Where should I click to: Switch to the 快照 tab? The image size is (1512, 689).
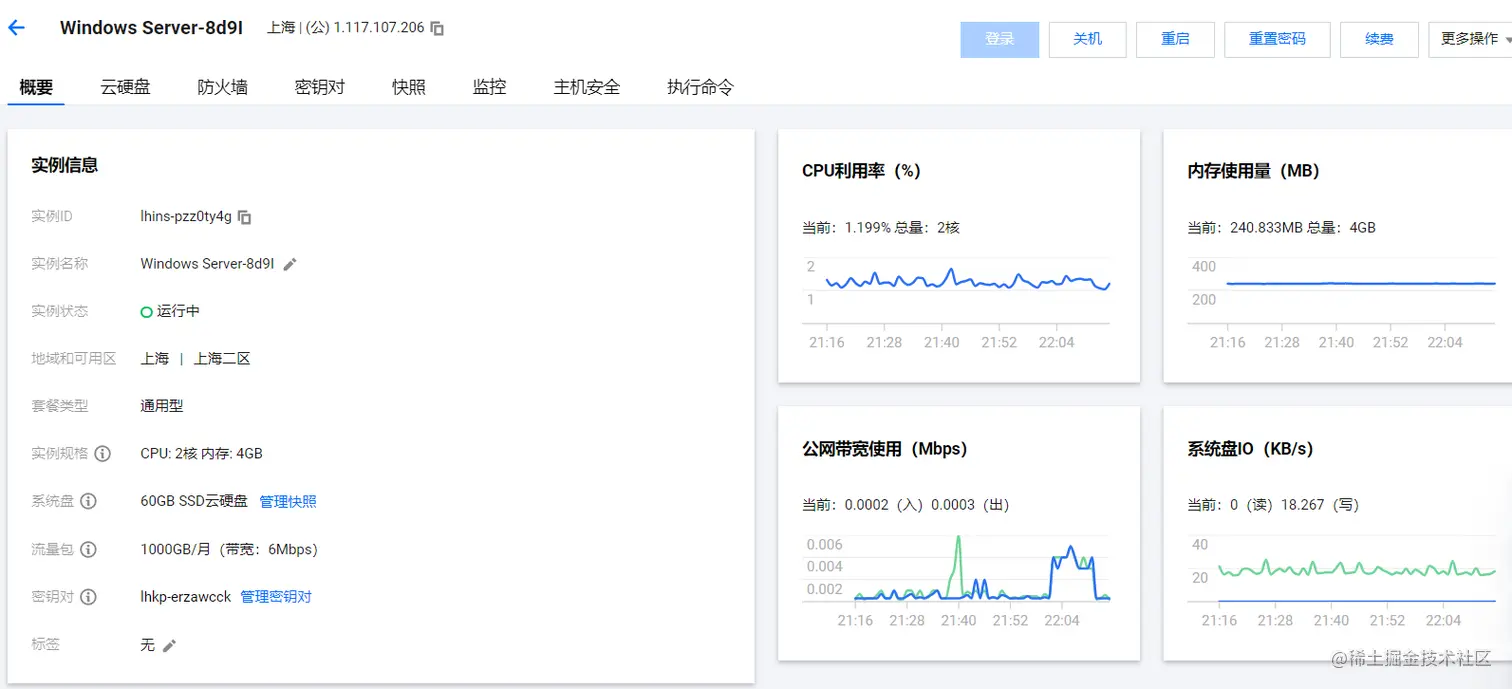tap(409, 87)
